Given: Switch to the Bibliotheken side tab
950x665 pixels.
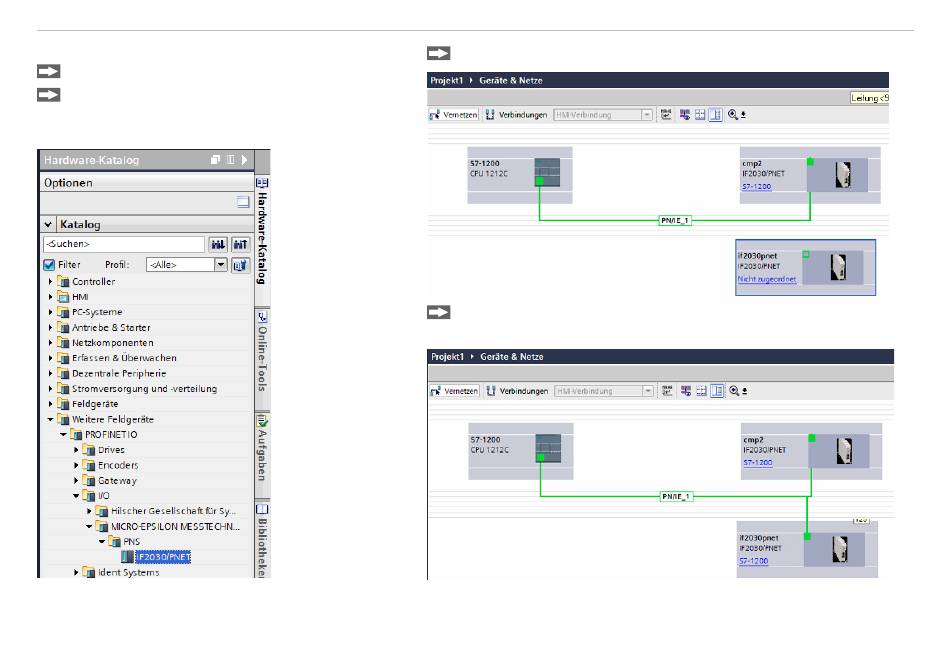Looking at the screenshot, I should [262, 540].
